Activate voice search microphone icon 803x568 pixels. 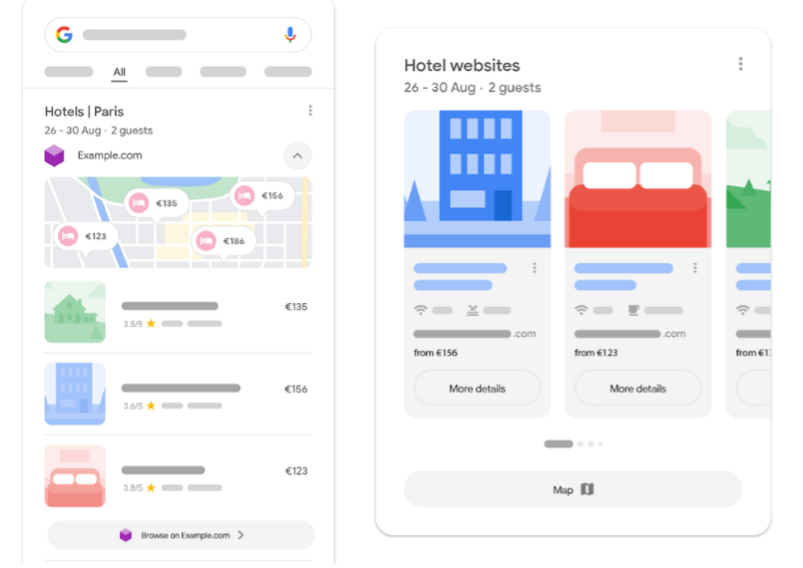pos(290,35)
